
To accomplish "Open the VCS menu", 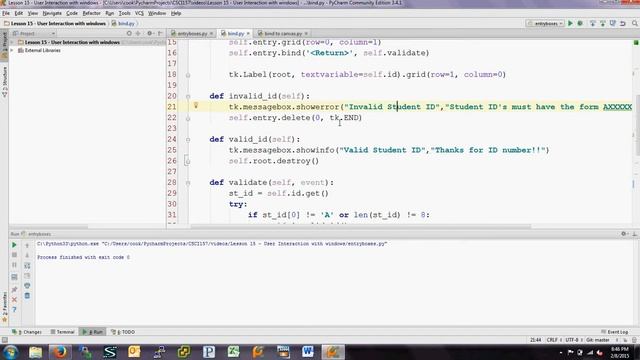I will point(139,13).
